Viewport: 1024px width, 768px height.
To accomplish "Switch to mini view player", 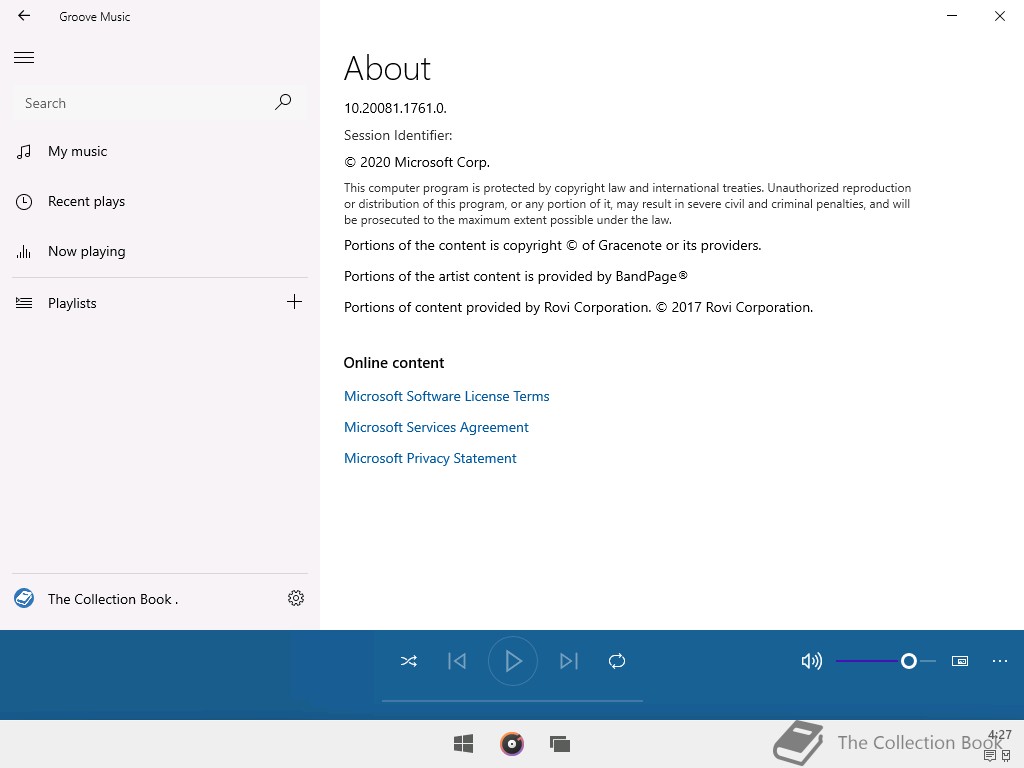I will coord(960,662).
